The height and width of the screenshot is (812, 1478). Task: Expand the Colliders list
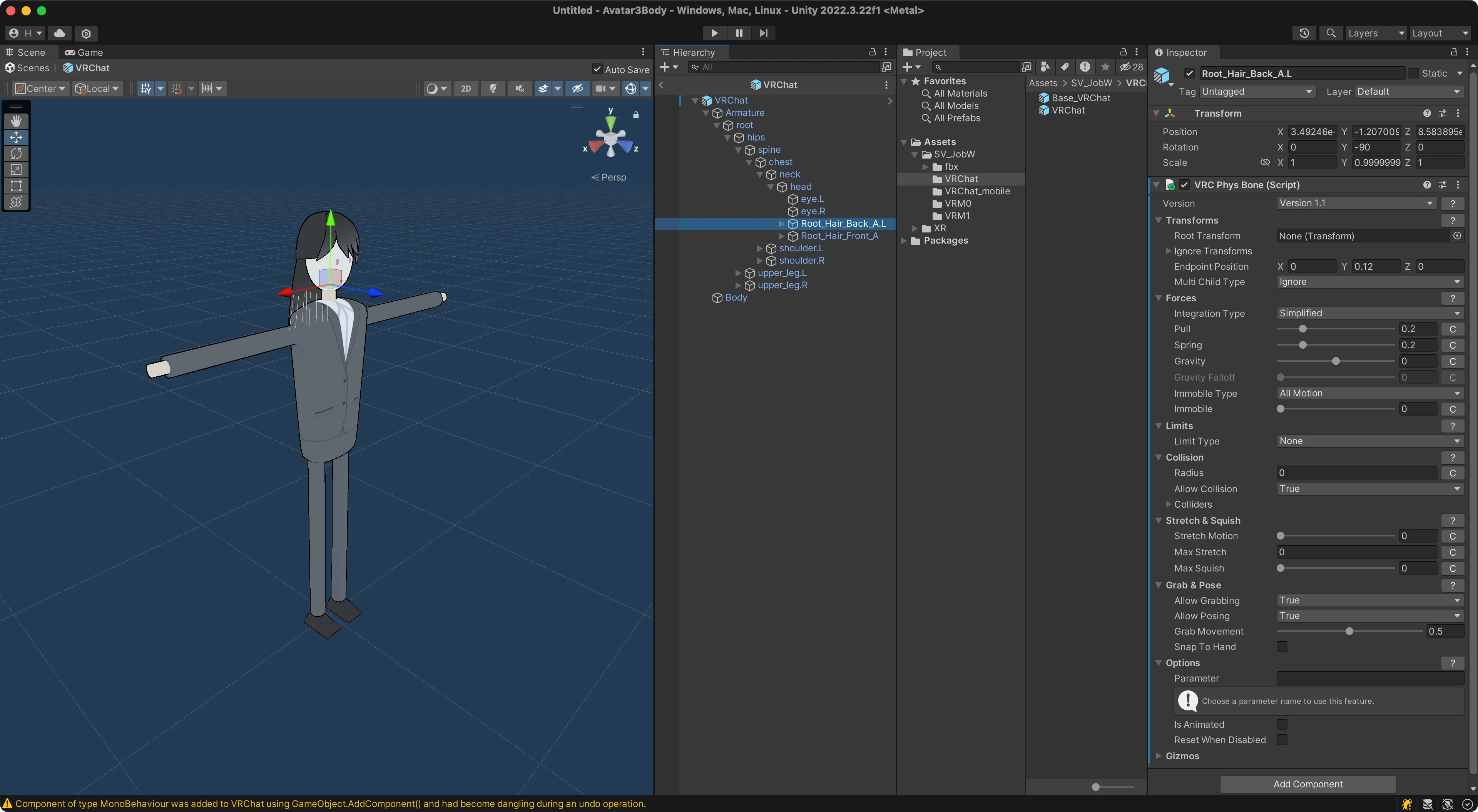(1168, 505)
